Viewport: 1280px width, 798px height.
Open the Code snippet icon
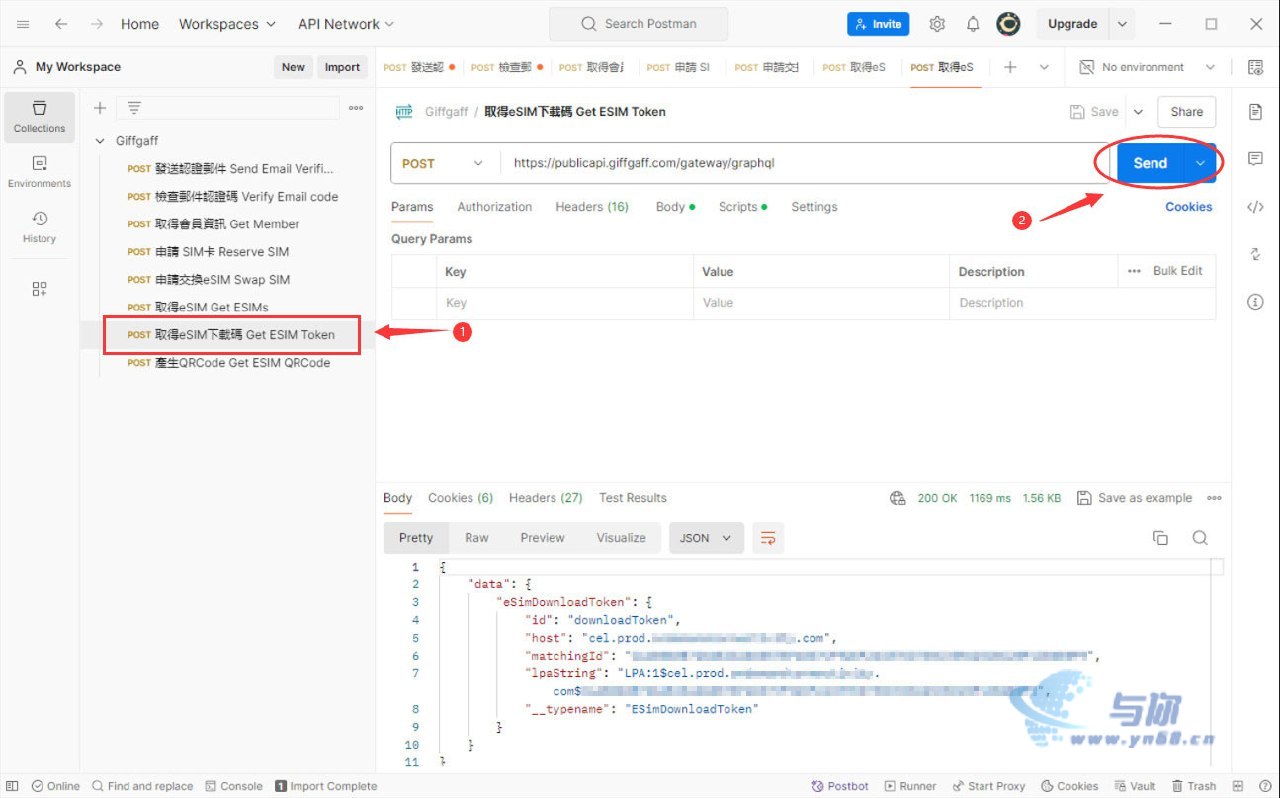pos(1255,207)
